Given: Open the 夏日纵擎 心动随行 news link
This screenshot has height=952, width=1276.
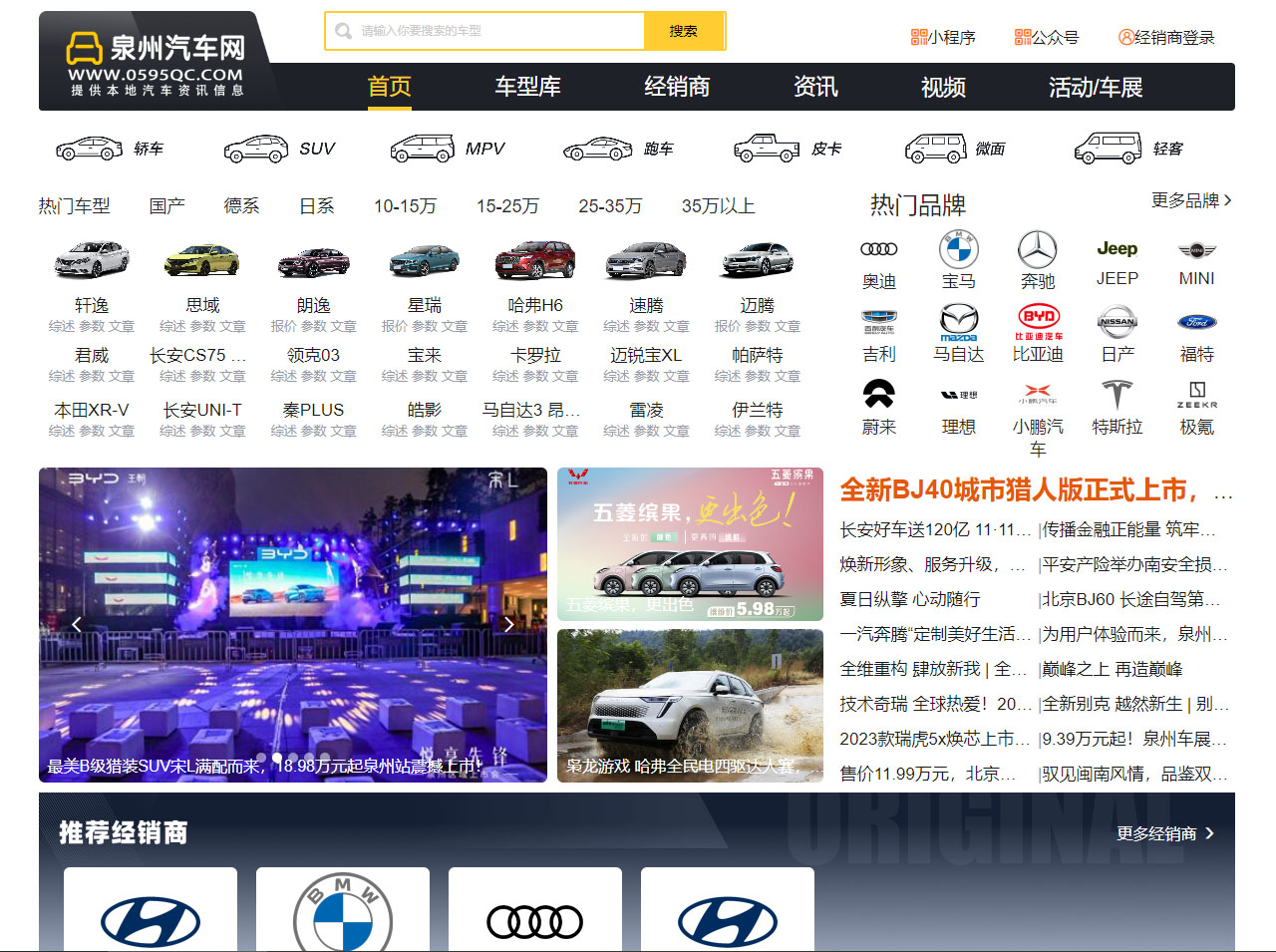Looking at the screenshot, I should [910, 600].
